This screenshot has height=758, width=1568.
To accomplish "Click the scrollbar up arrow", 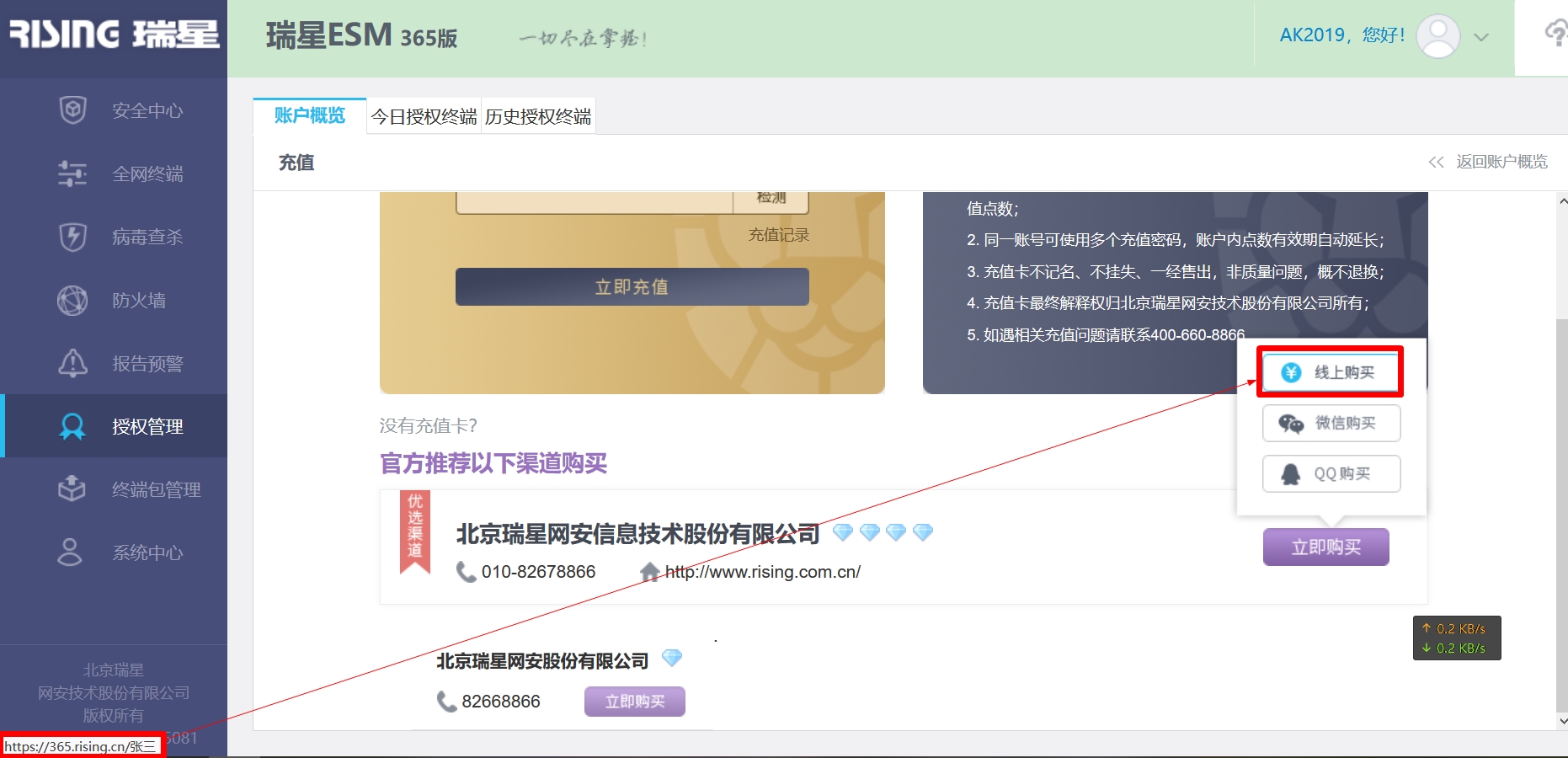I will click(1563, 201).
